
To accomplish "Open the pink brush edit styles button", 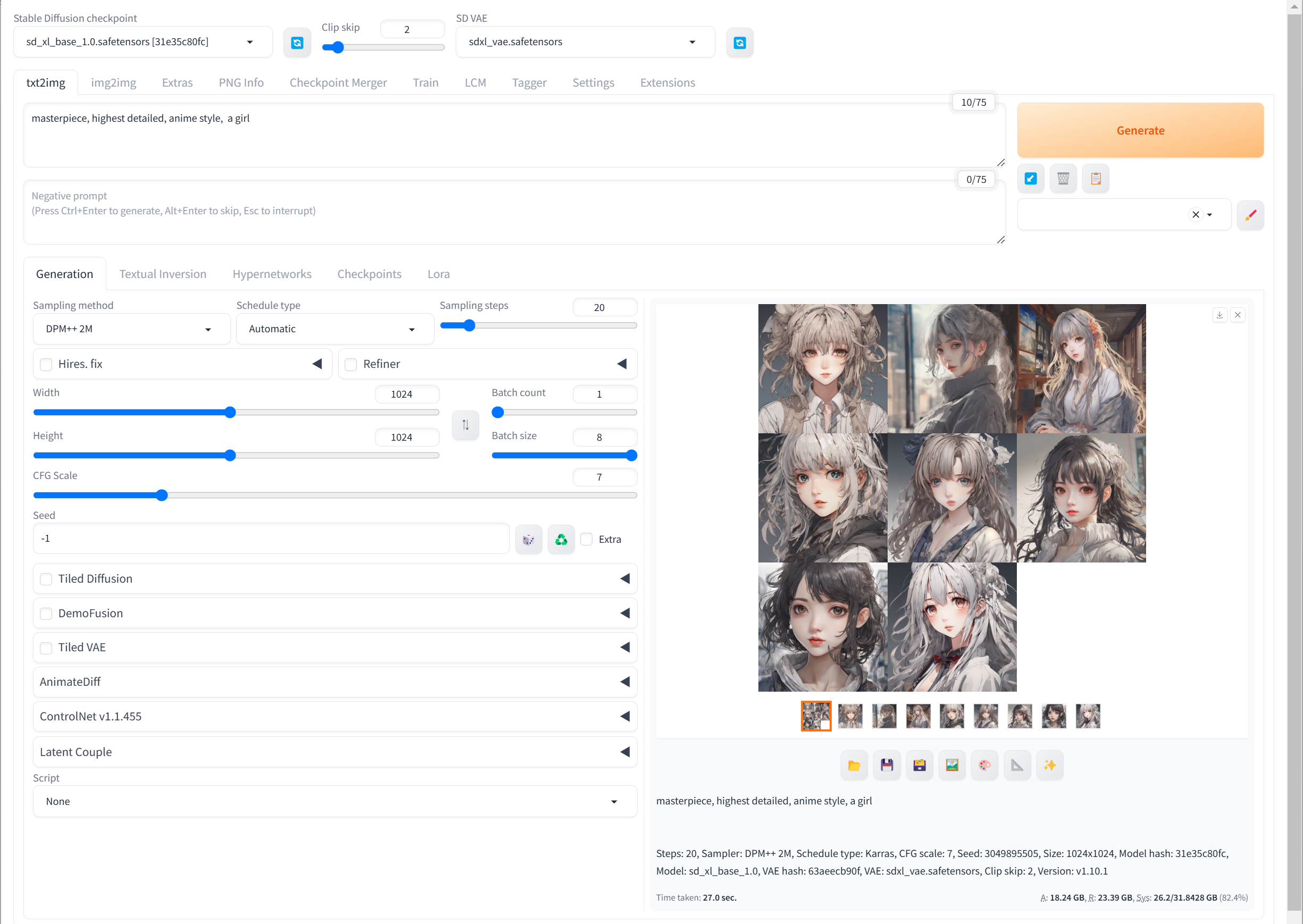I will pos(1250,215).
